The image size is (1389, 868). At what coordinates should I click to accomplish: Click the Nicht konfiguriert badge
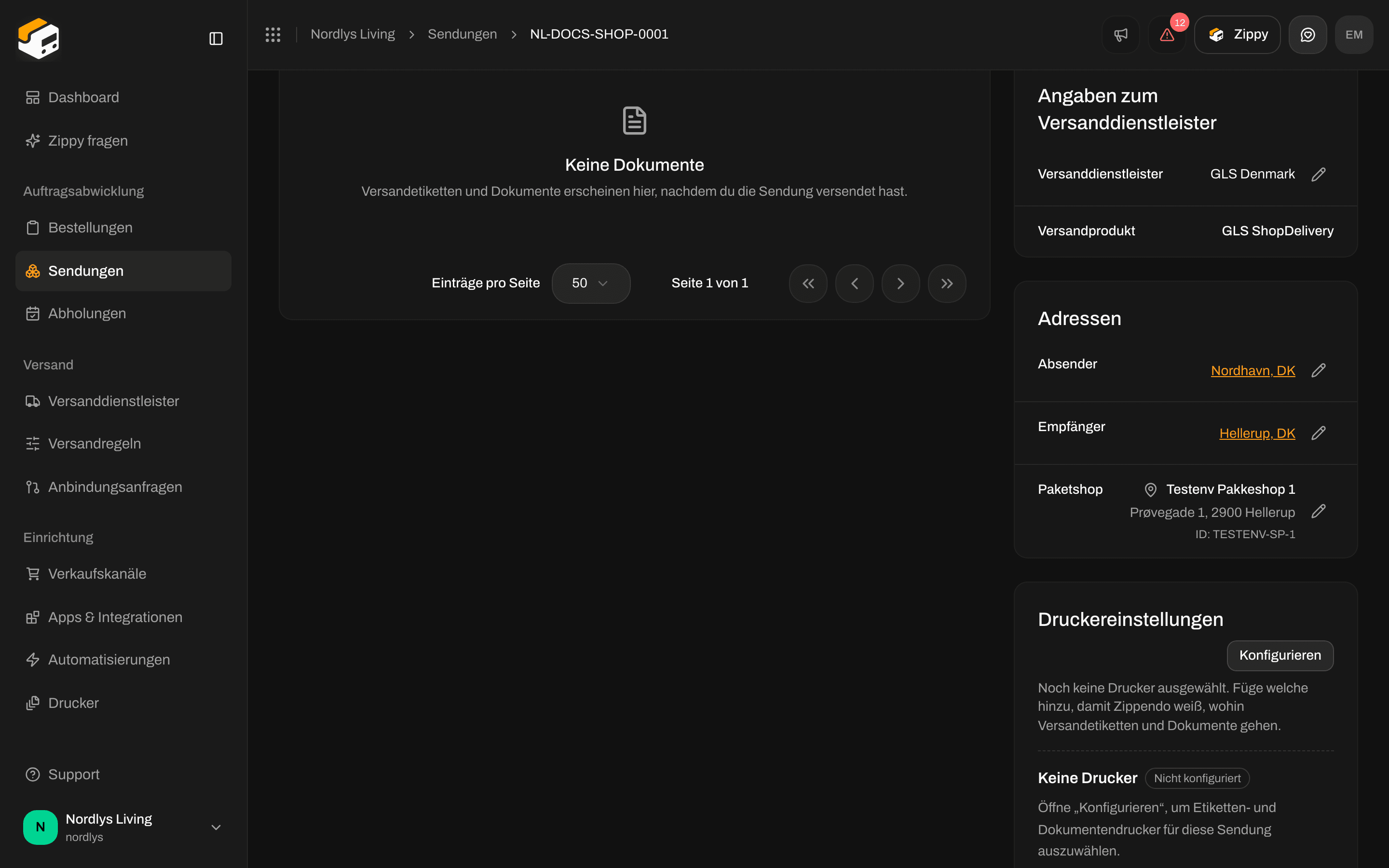[x=1198, y=778]
